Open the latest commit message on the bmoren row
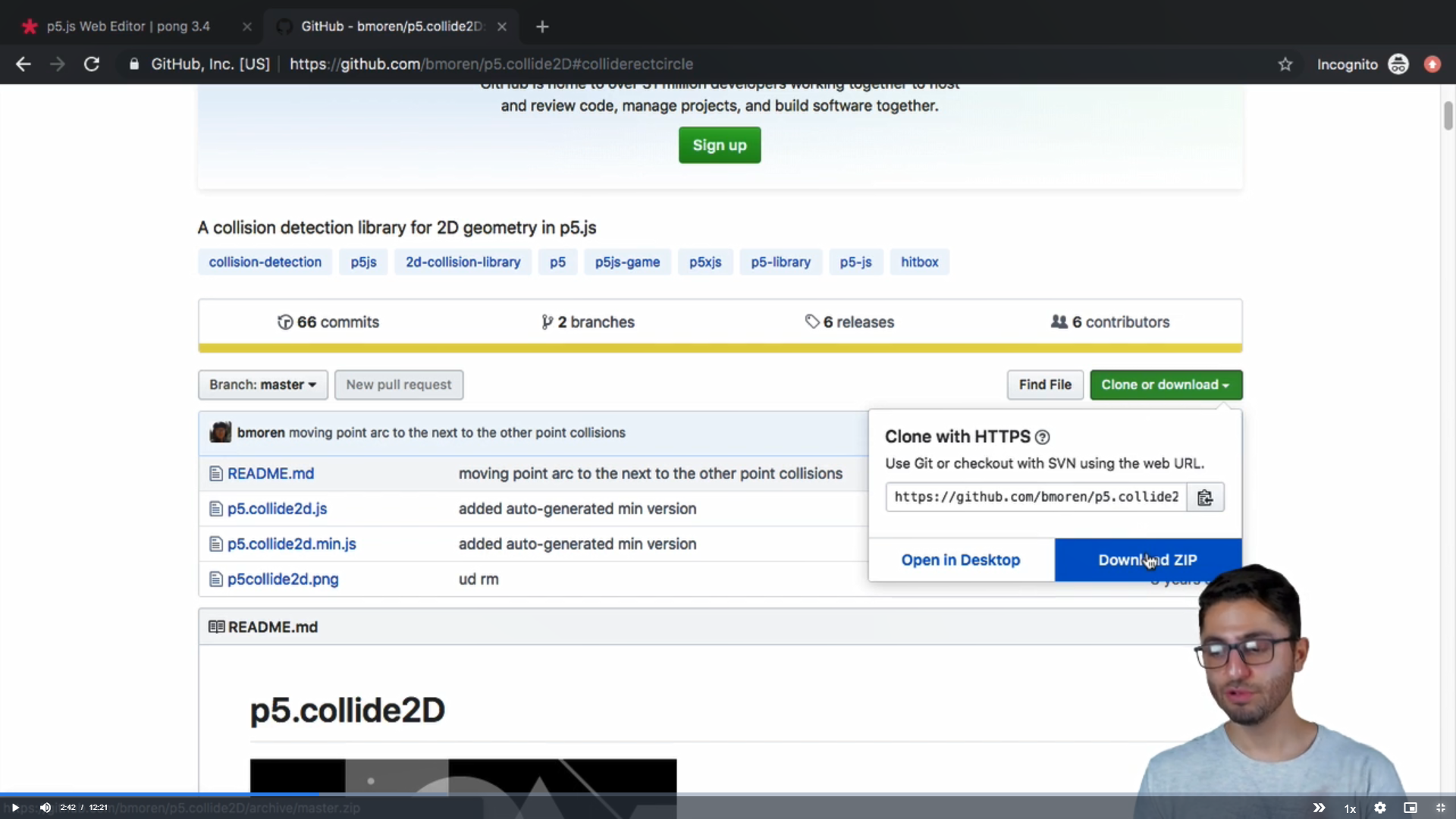The height and width of the screenshot is (819, 1456). pyautogui.click(x=457, y=433)
